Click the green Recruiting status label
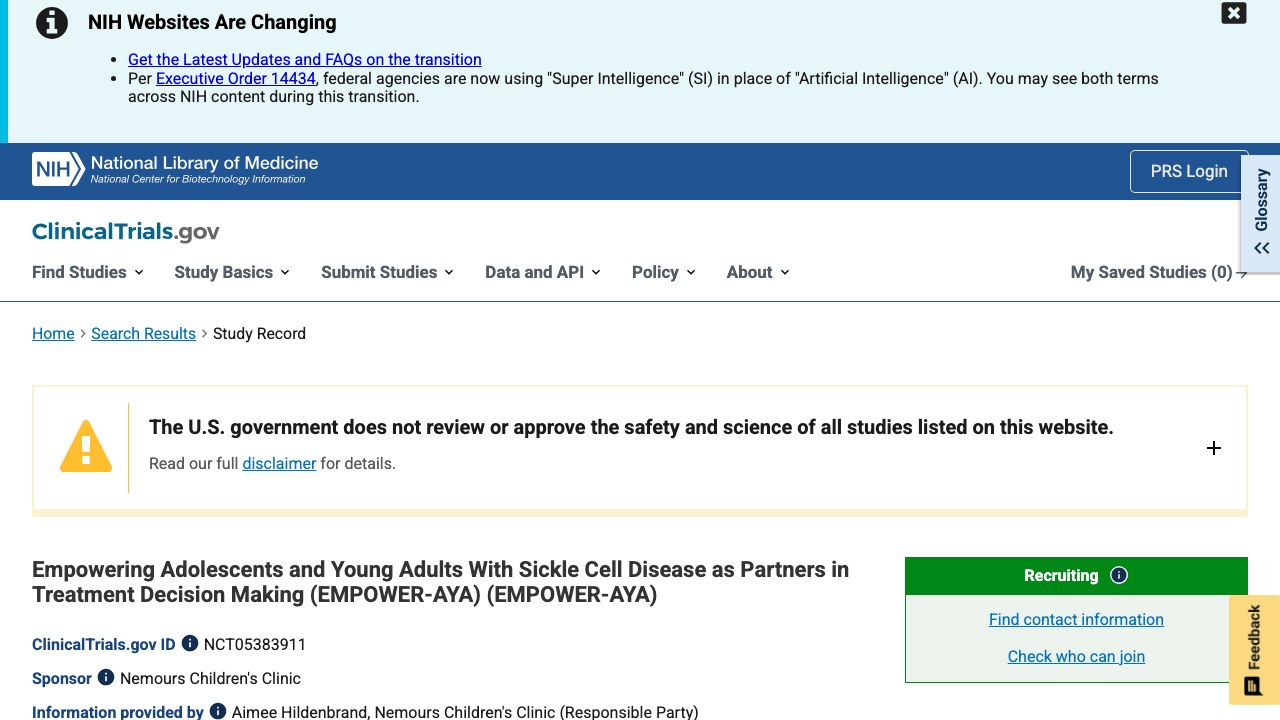 click(1061, 575)
